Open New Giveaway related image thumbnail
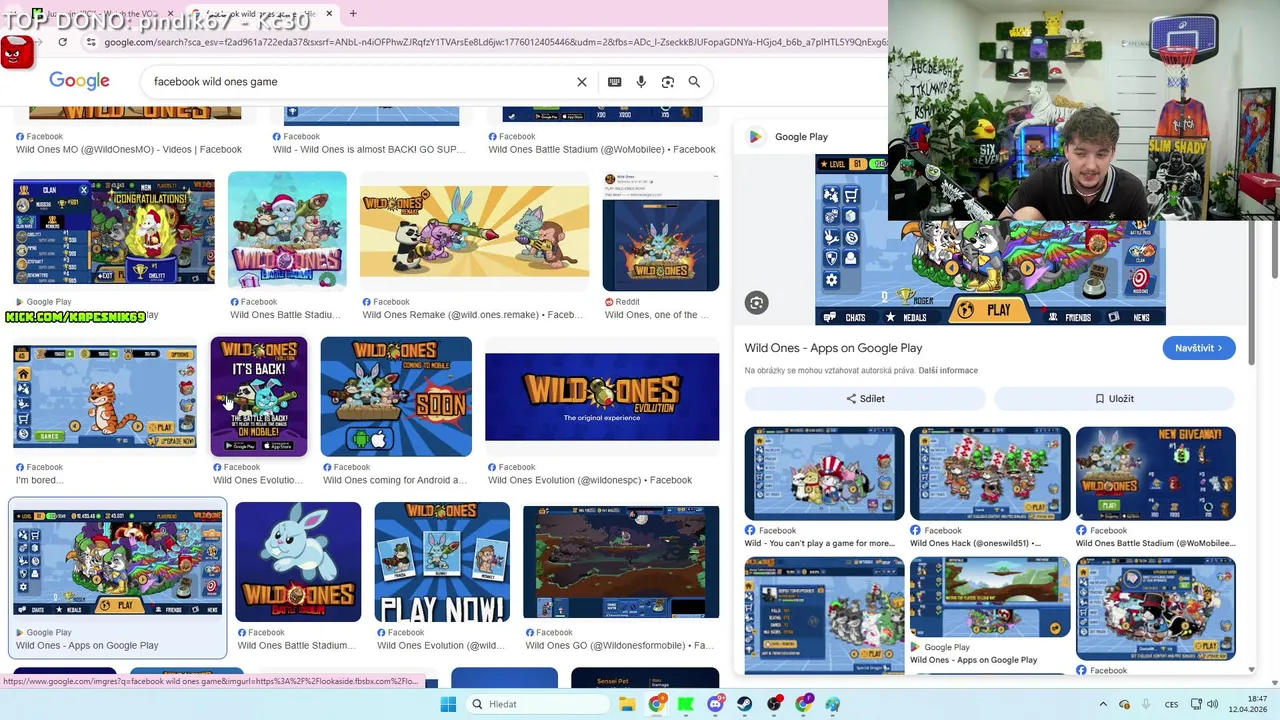The image size is (1280, 720). (x=1155, y=474)
